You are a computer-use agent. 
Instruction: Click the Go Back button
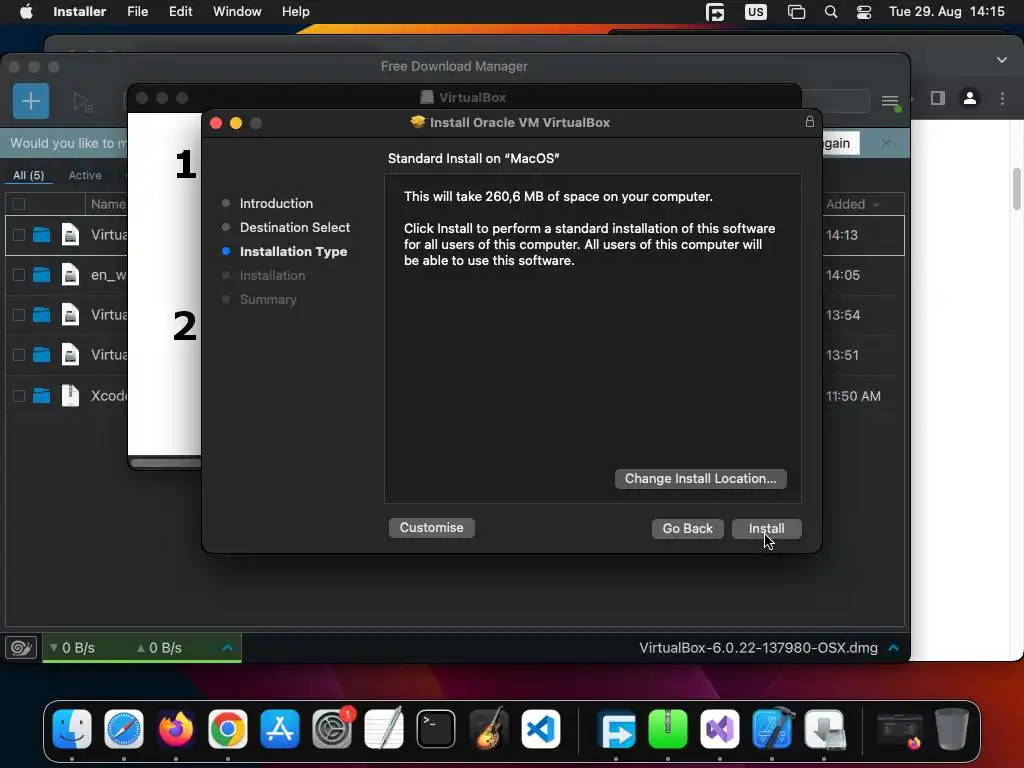coord(687,528)
